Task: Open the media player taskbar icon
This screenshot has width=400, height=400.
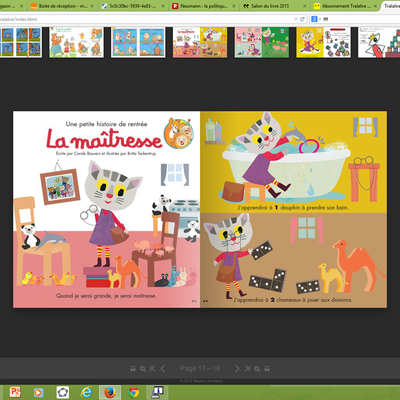Action: pos(38,392)
